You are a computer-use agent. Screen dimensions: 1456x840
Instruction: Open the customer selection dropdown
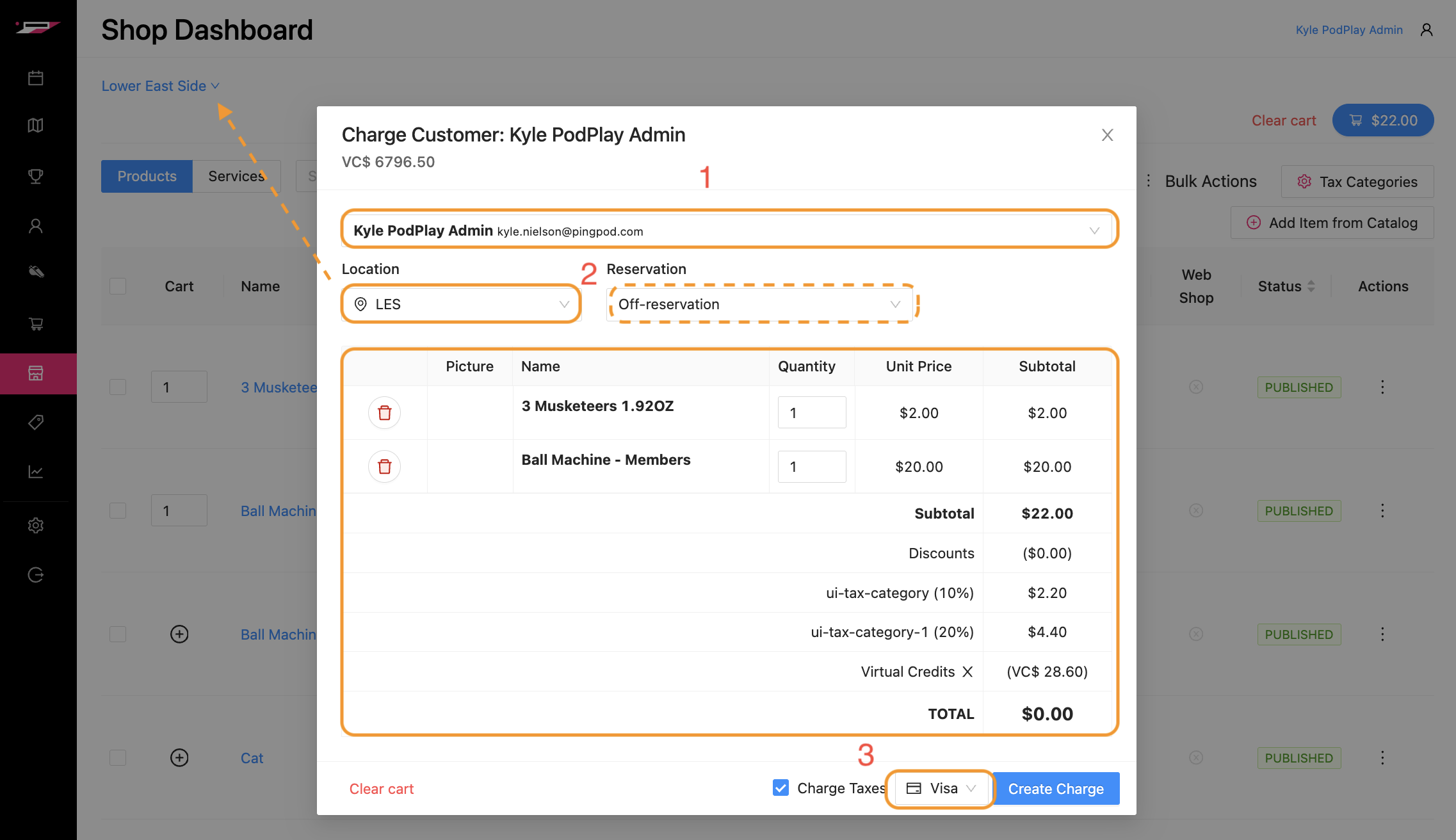coord(729,230)
